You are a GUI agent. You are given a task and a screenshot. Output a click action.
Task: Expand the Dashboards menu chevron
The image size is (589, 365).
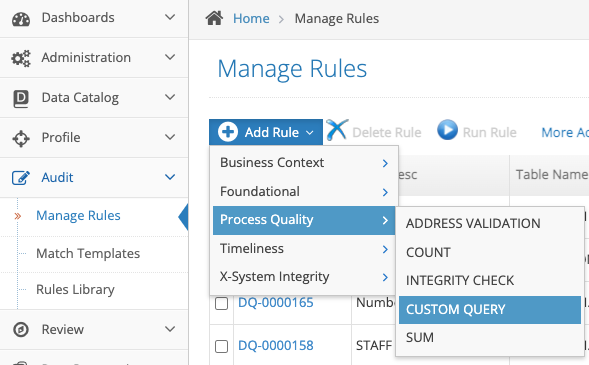pos(170,17)
